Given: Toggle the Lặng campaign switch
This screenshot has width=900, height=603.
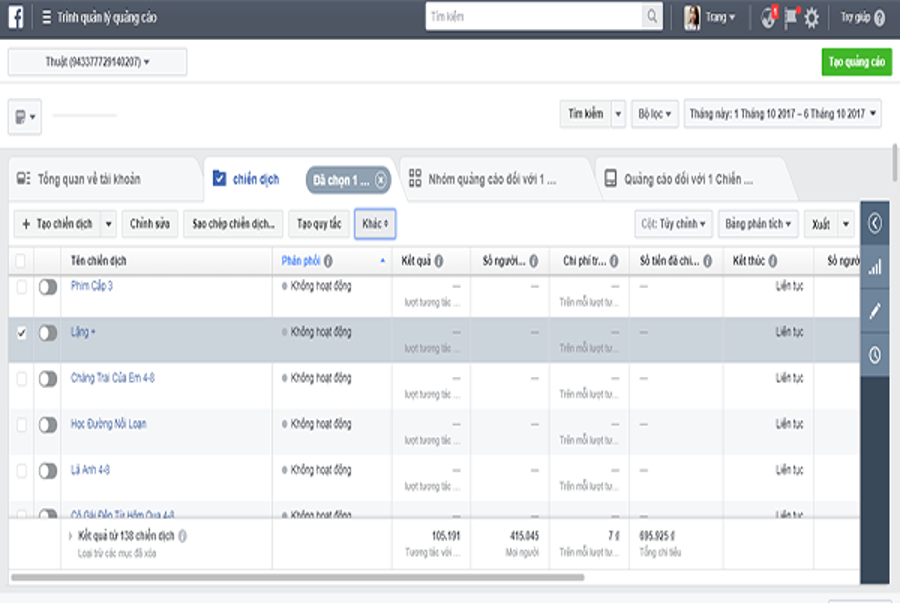Looking at the screenshot, I should point(48,333).
